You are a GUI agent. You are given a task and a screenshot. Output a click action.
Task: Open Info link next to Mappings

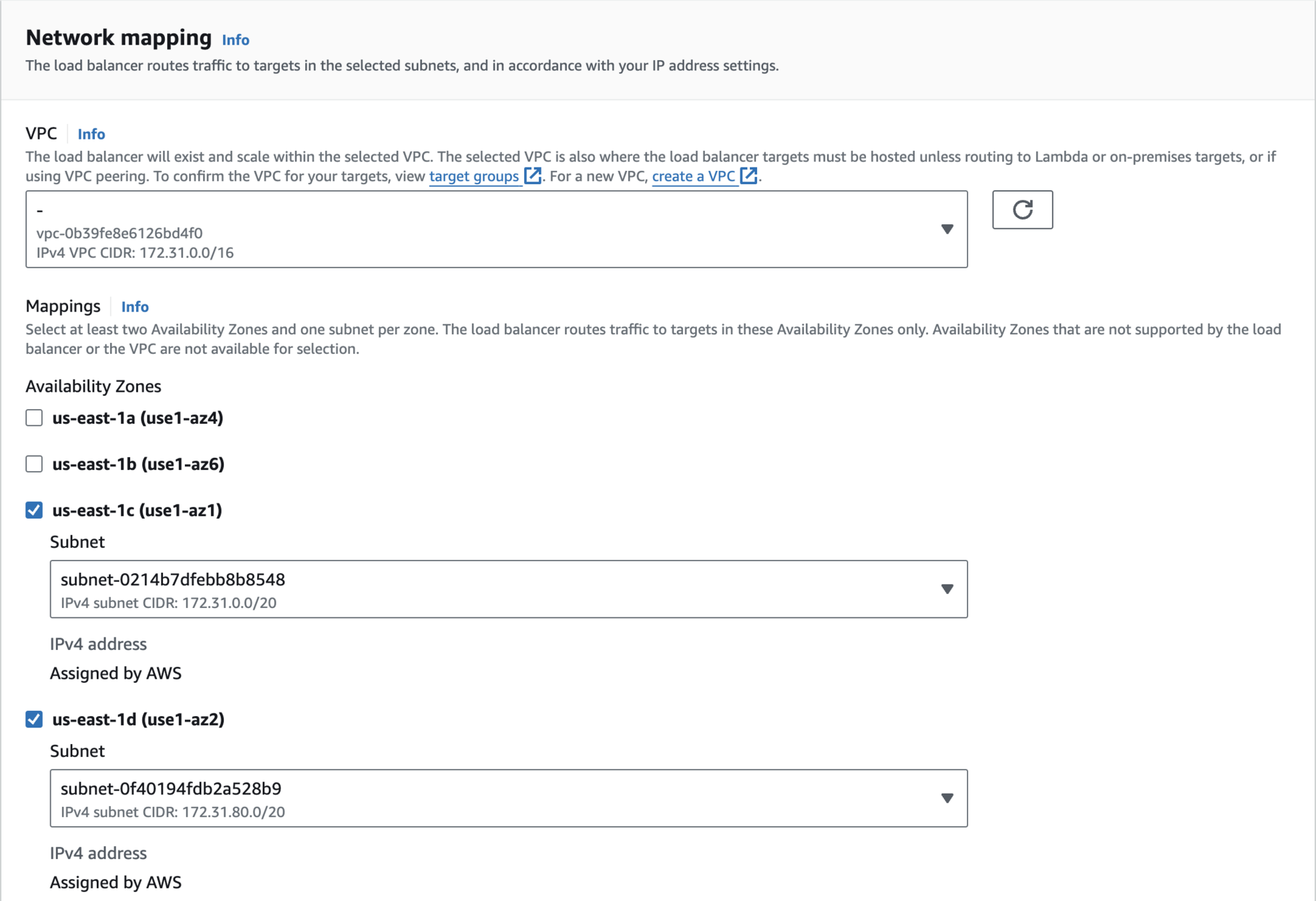pos(135,307)
